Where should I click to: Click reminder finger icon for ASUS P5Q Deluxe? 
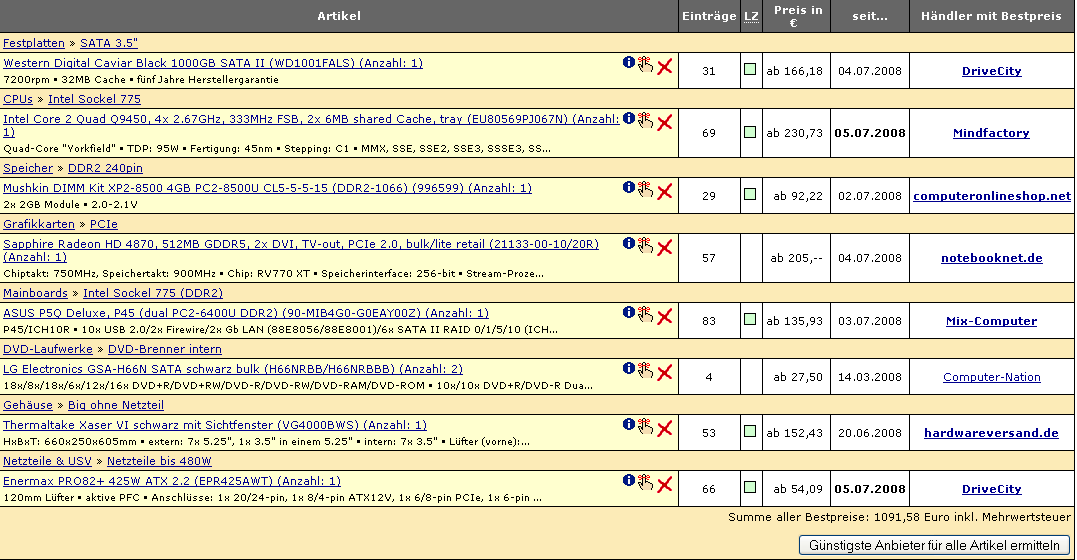click(x=645, y=314)
